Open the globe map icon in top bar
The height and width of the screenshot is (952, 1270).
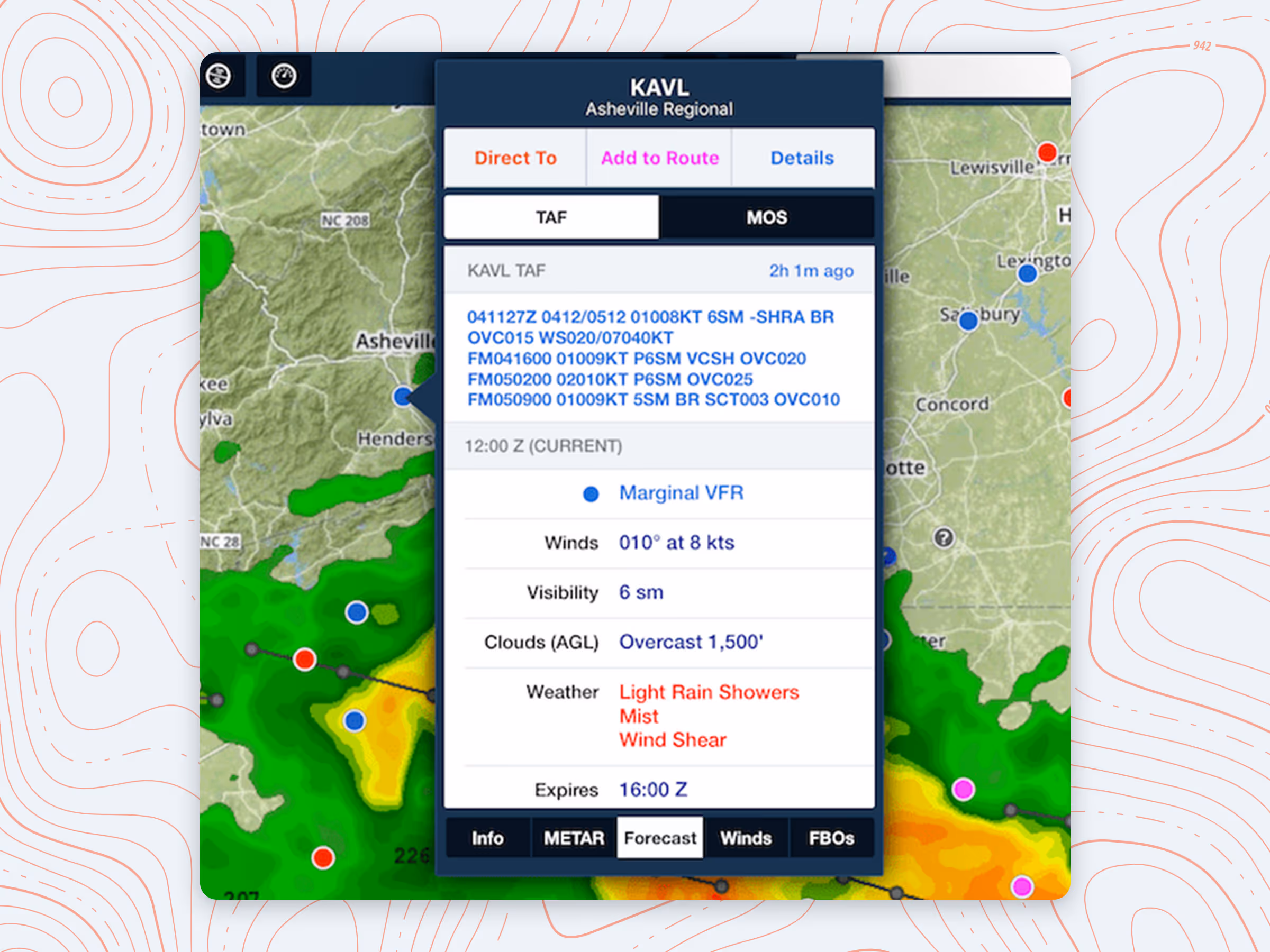click(x=219, y=76)
